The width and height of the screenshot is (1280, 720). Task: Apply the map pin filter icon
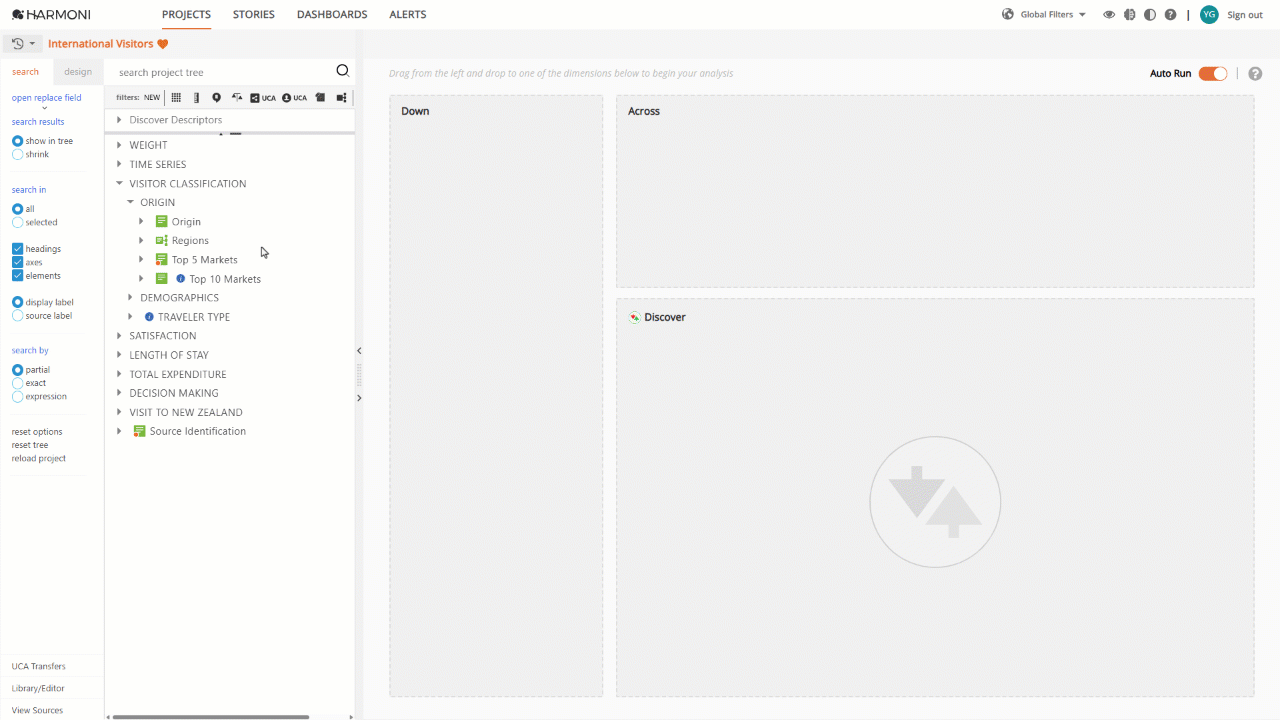click(x=216, y=98)
